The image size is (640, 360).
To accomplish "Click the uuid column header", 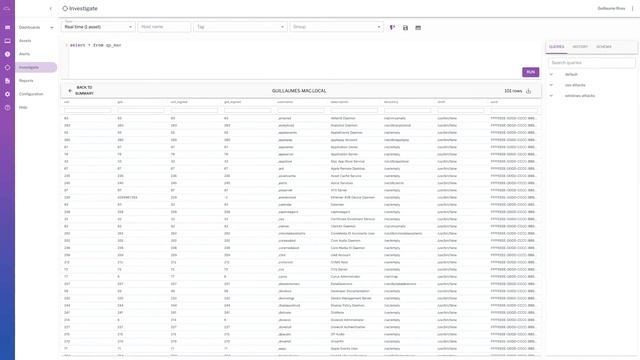I will tap(494, 102).
